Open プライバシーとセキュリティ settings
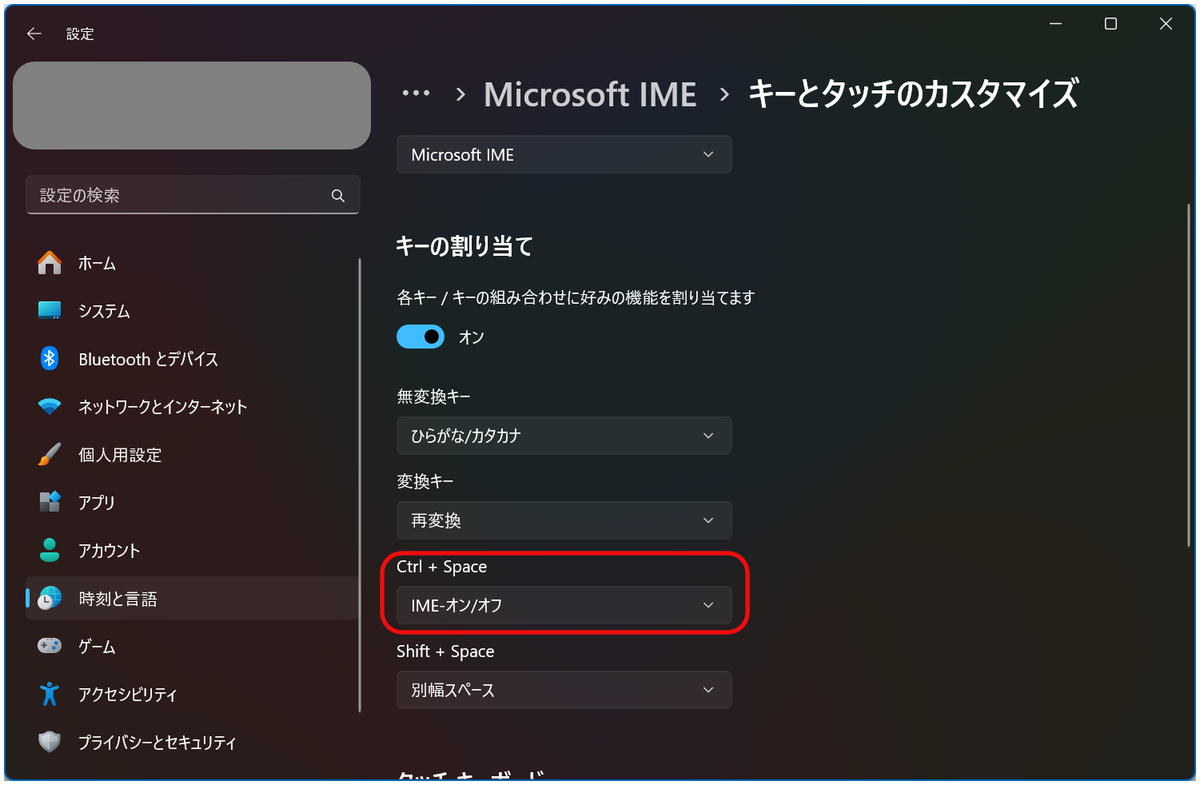This screenshot has width=1200, height=785. click(192, 742)
